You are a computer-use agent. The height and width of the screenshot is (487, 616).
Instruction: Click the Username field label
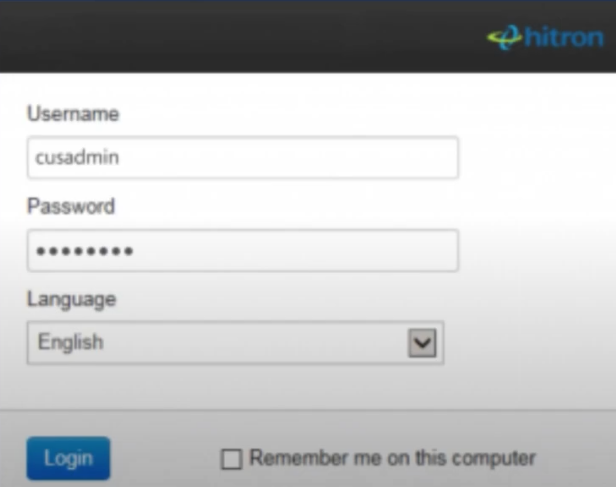point(73,114)
